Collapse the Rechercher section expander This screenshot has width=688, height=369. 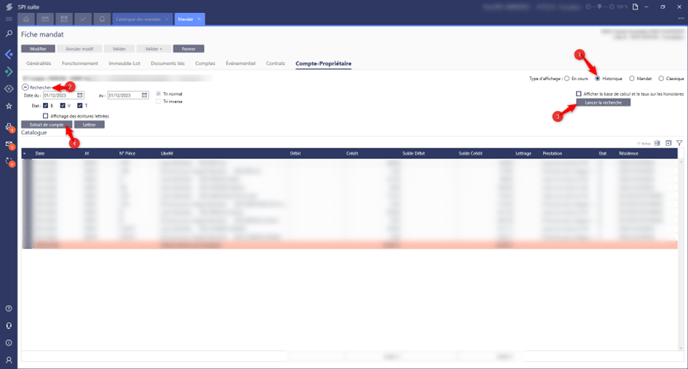pyautogui.click(x=25, y=87)
